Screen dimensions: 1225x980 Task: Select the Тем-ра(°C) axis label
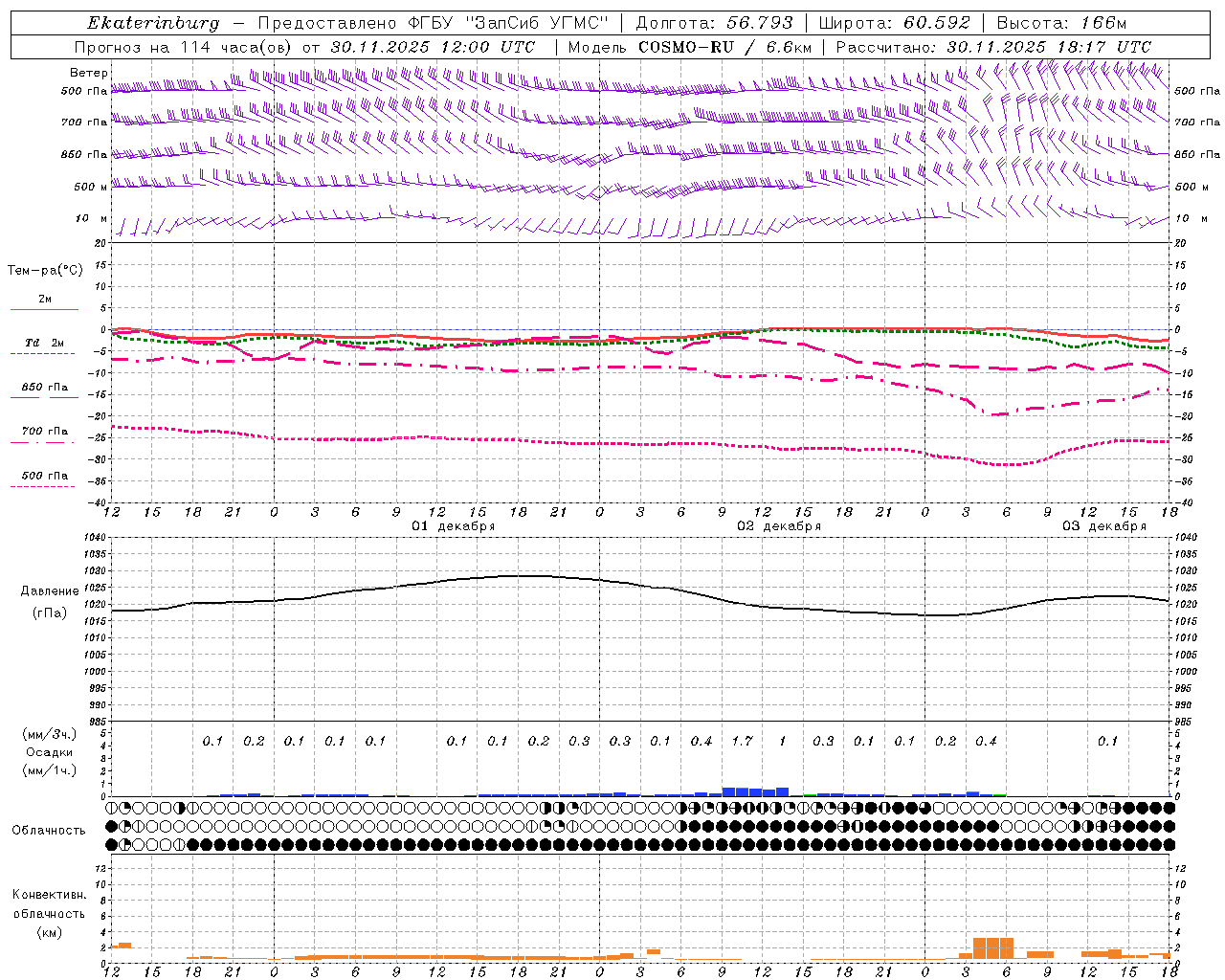(x=45, y=271)
